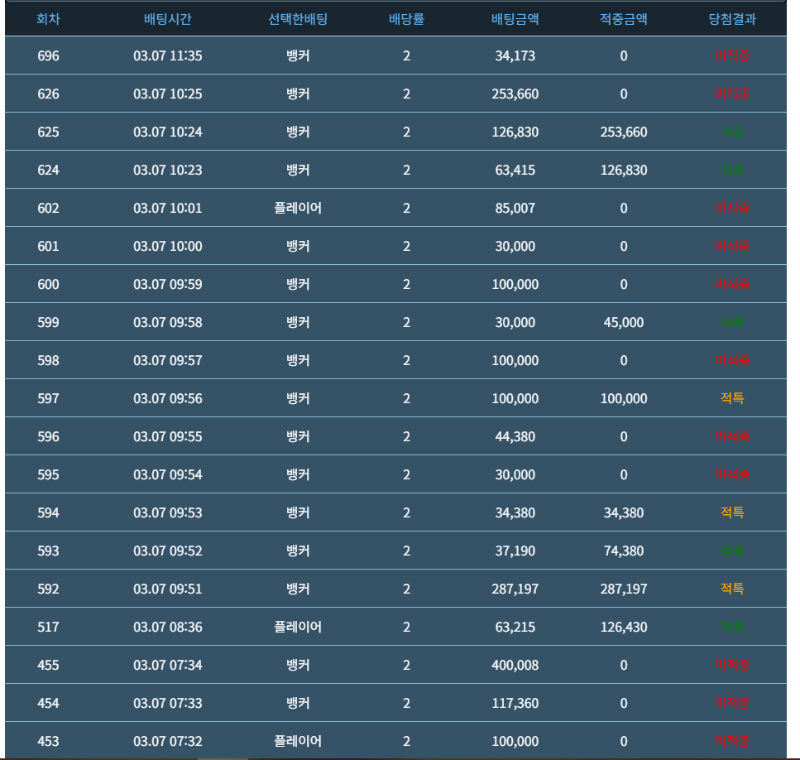Click the 회차 column header
The image size is (800, 760).
click(48, 19)
